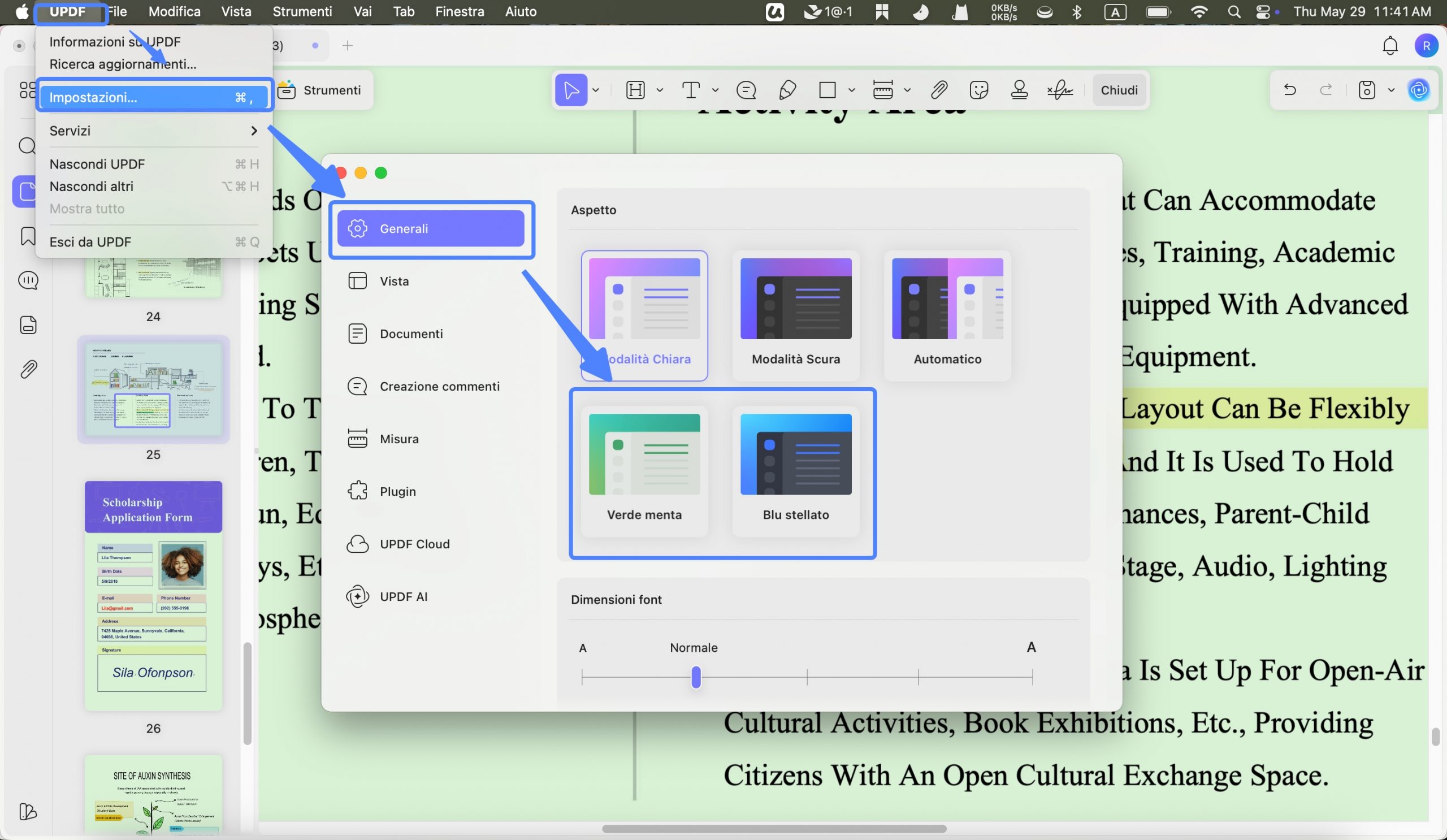Select Modalità Chiara appearance
The image size is (1447, 840).
(644, 316)
